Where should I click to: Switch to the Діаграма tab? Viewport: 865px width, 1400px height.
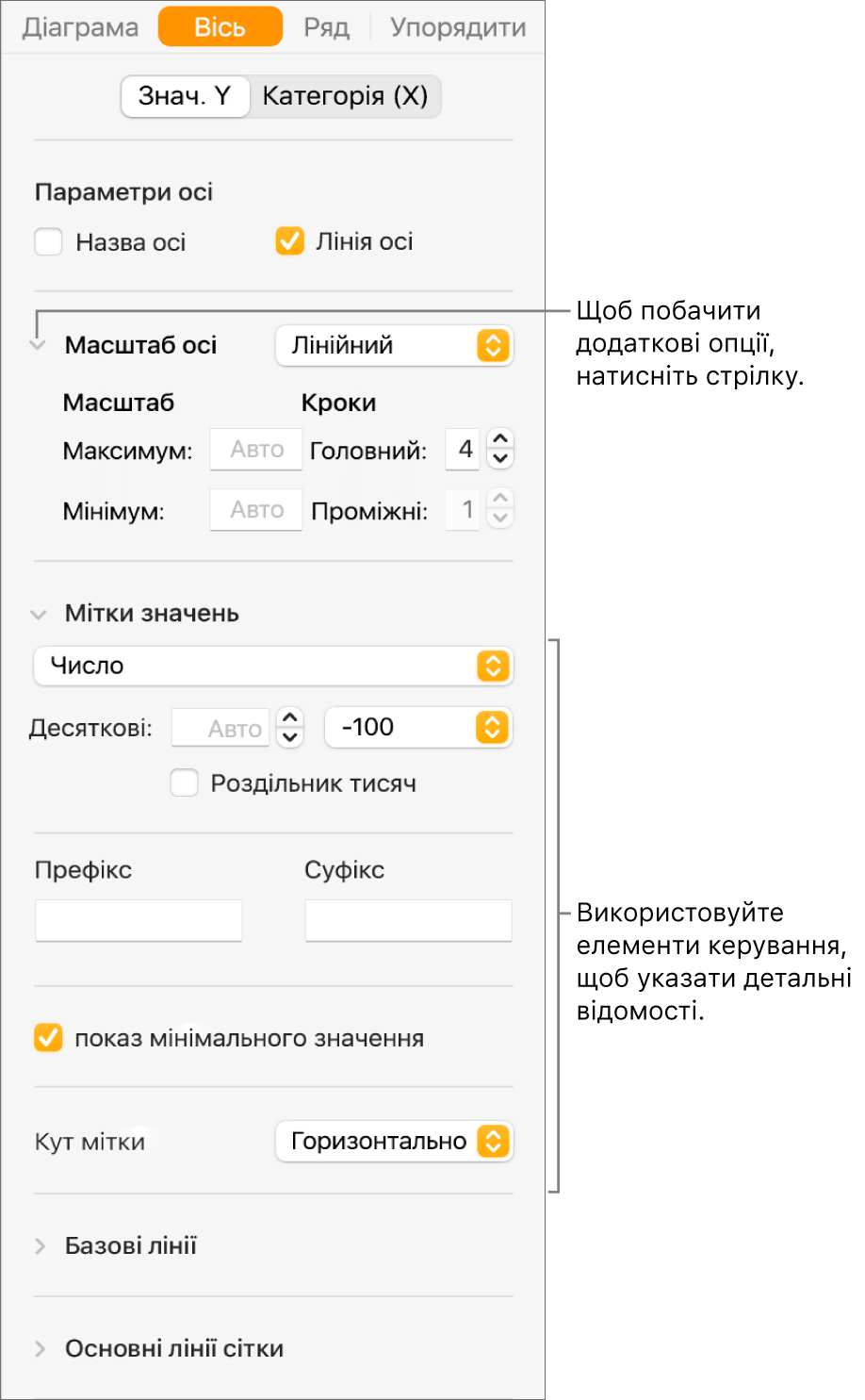pyautogui.click(x=81, y=27)
